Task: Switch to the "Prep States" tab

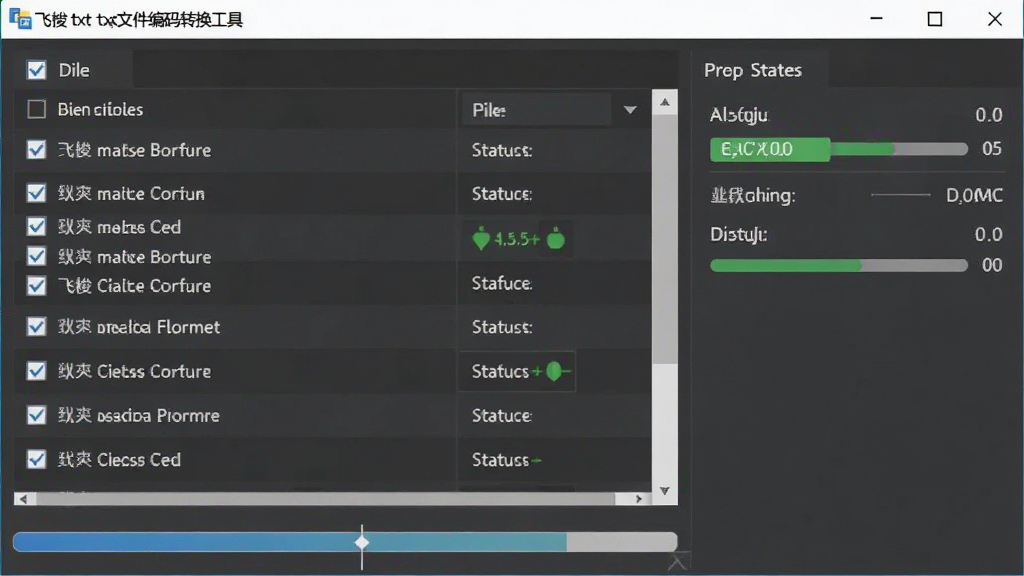Action: coord(753,70)
